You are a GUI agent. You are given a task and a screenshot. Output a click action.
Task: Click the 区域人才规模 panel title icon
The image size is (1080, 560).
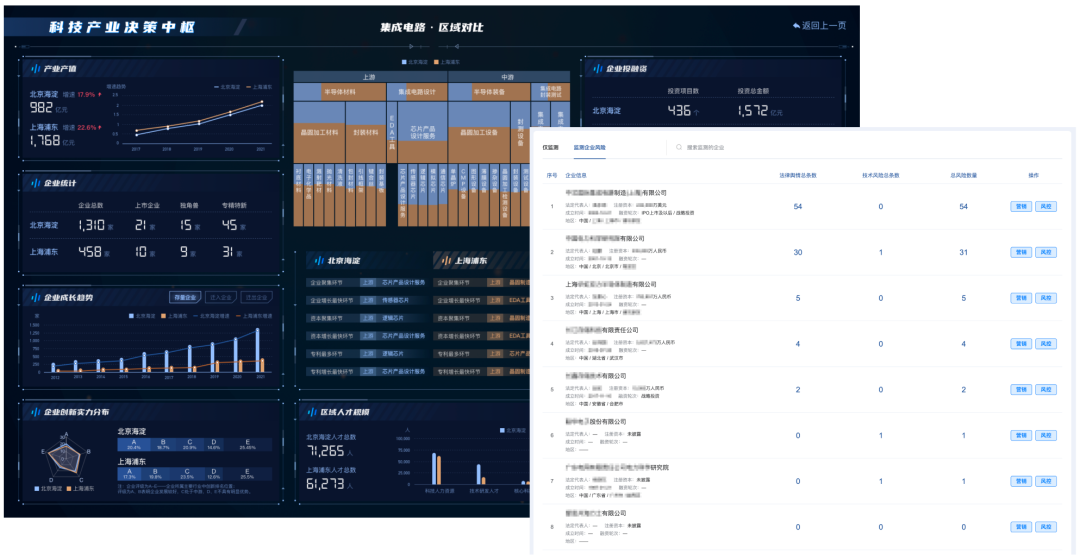coord(312,412)
